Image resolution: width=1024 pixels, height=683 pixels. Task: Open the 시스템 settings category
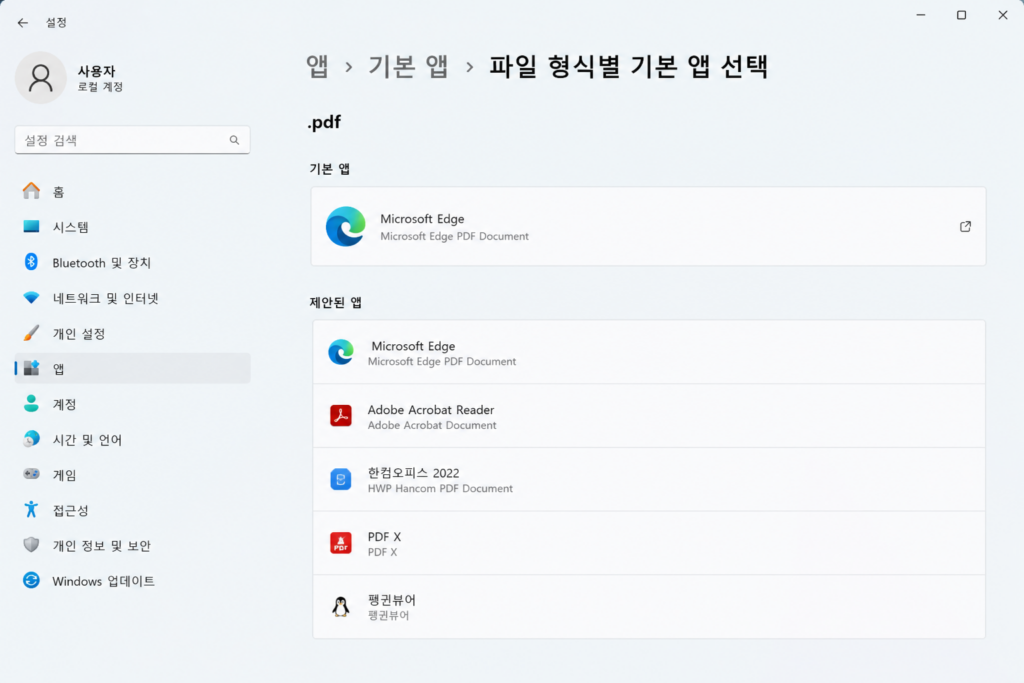tap(133, 227)
